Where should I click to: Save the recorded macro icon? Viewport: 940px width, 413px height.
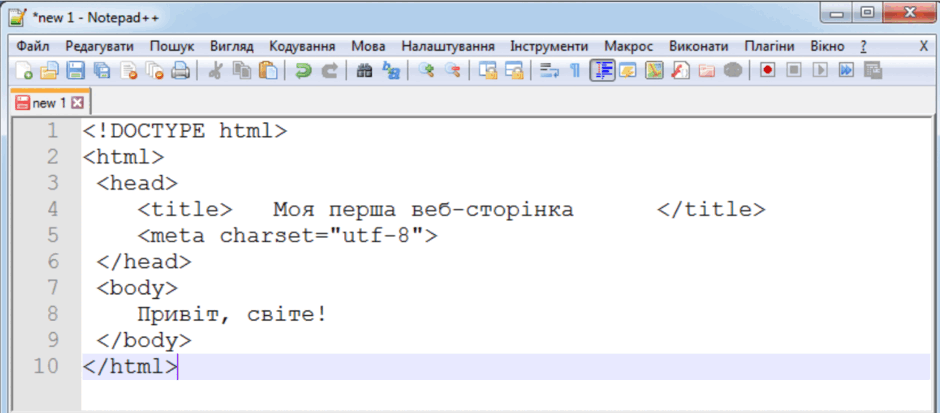click(873, 71)
